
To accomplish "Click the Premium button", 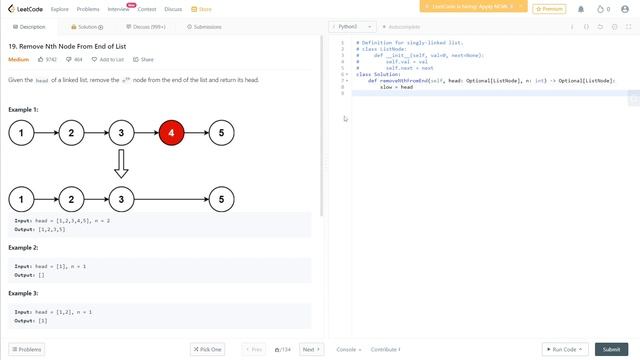I will pos(549,9).
